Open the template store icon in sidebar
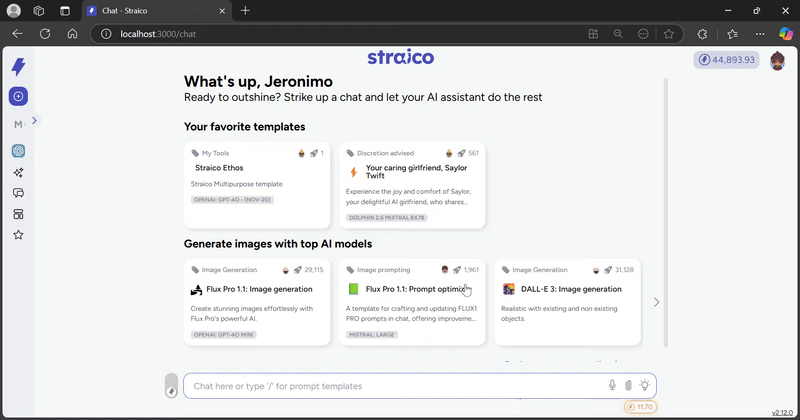This screenshot has height=420, width=800. pyautogui.click(x=18, y=214)
